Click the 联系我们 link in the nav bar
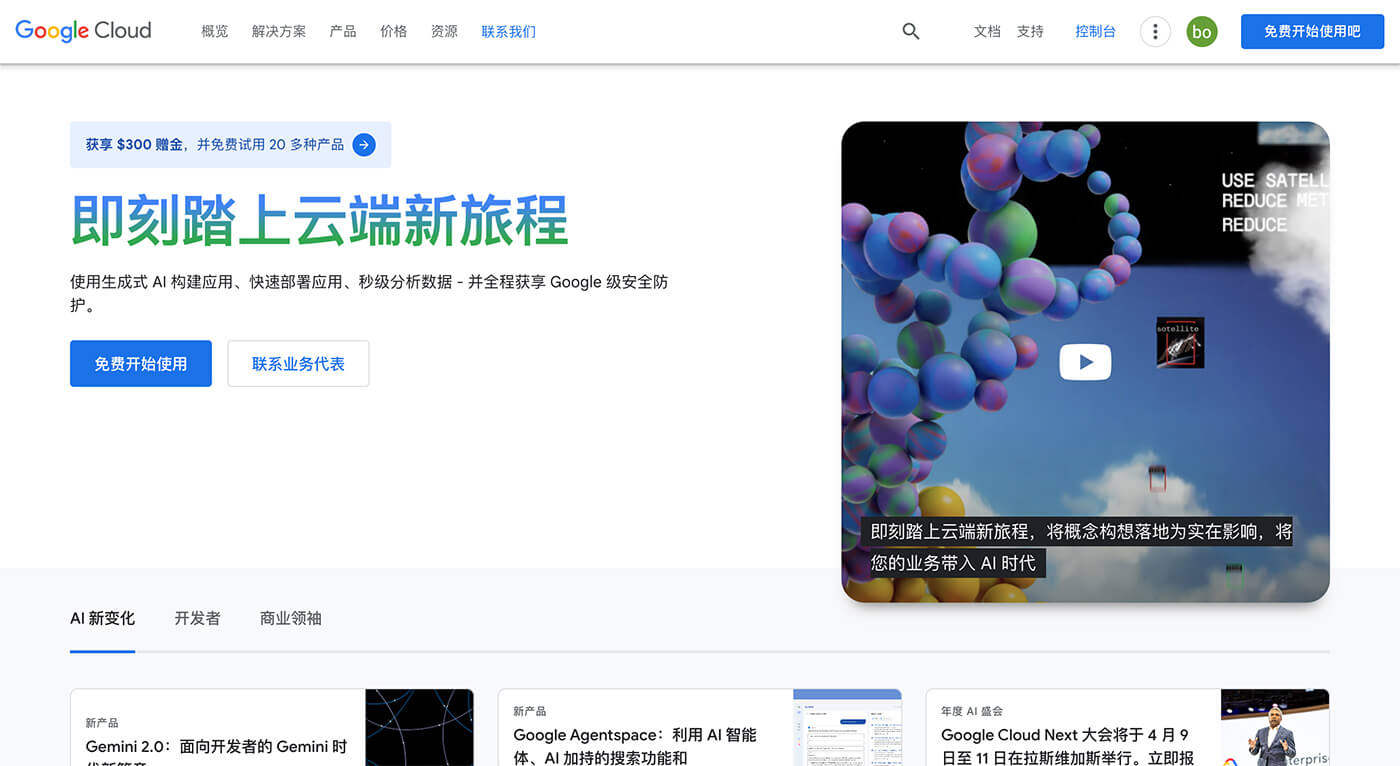Image resolution: width=1400 pixels, height=766 pixels. (509, 32)
